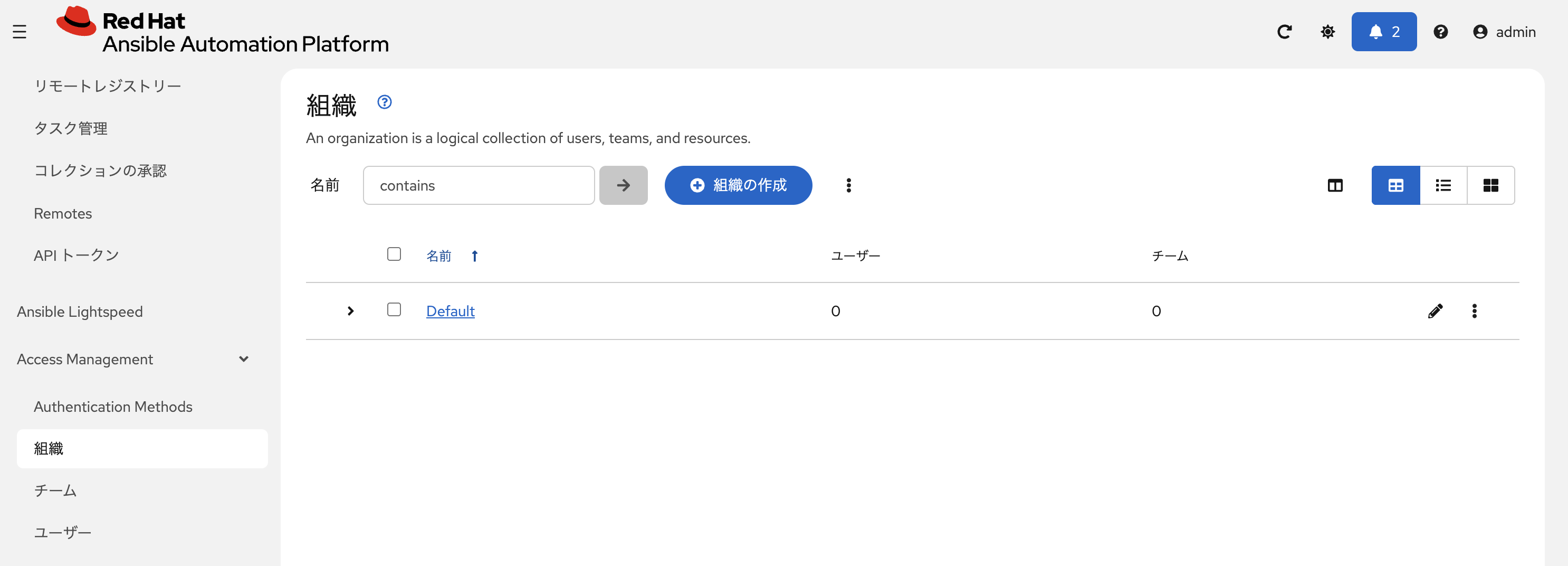Switch theme with the sun icon

(1327, 32)
